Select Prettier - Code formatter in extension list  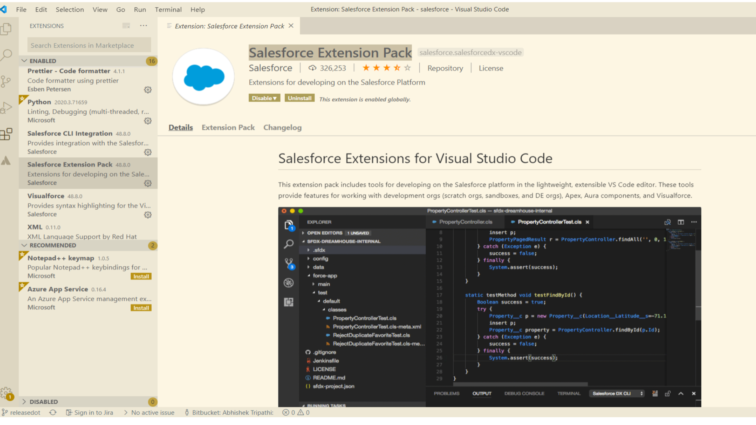[88, 80]
